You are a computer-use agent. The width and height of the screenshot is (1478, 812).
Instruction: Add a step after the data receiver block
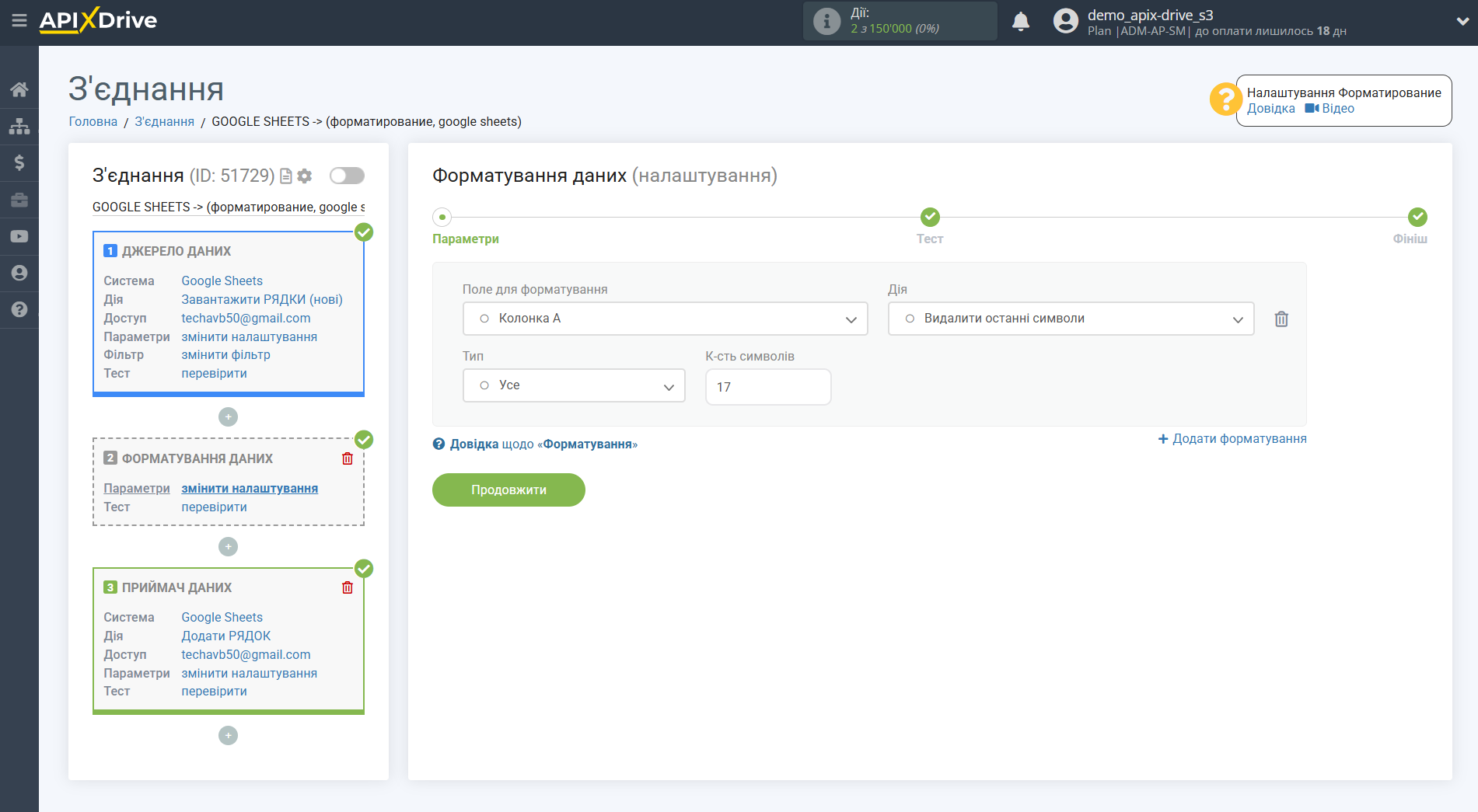tap(228, 736)
